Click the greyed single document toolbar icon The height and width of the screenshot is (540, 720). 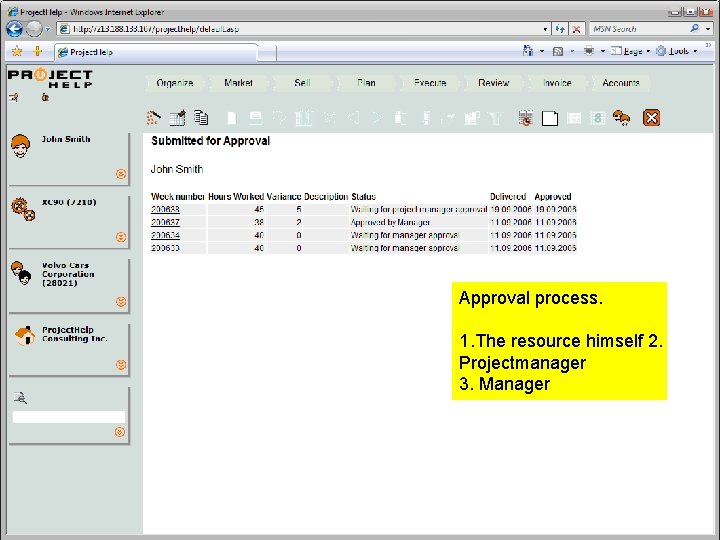click(232, 118)
